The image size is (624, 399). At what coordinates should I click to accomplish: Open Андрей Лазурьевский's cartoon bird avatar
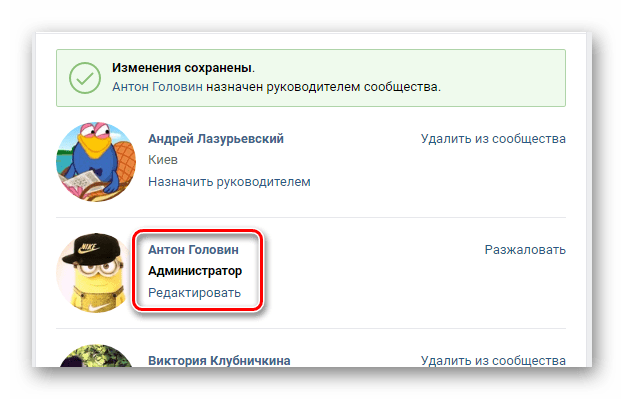click(96, 162)
